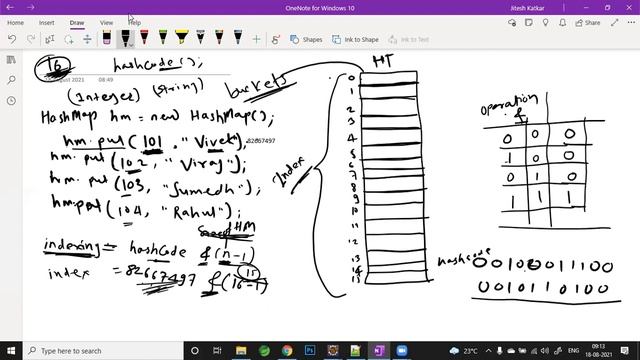The image size is (640, 360).
Task: Switch the ENG input language
Action: 573,351
